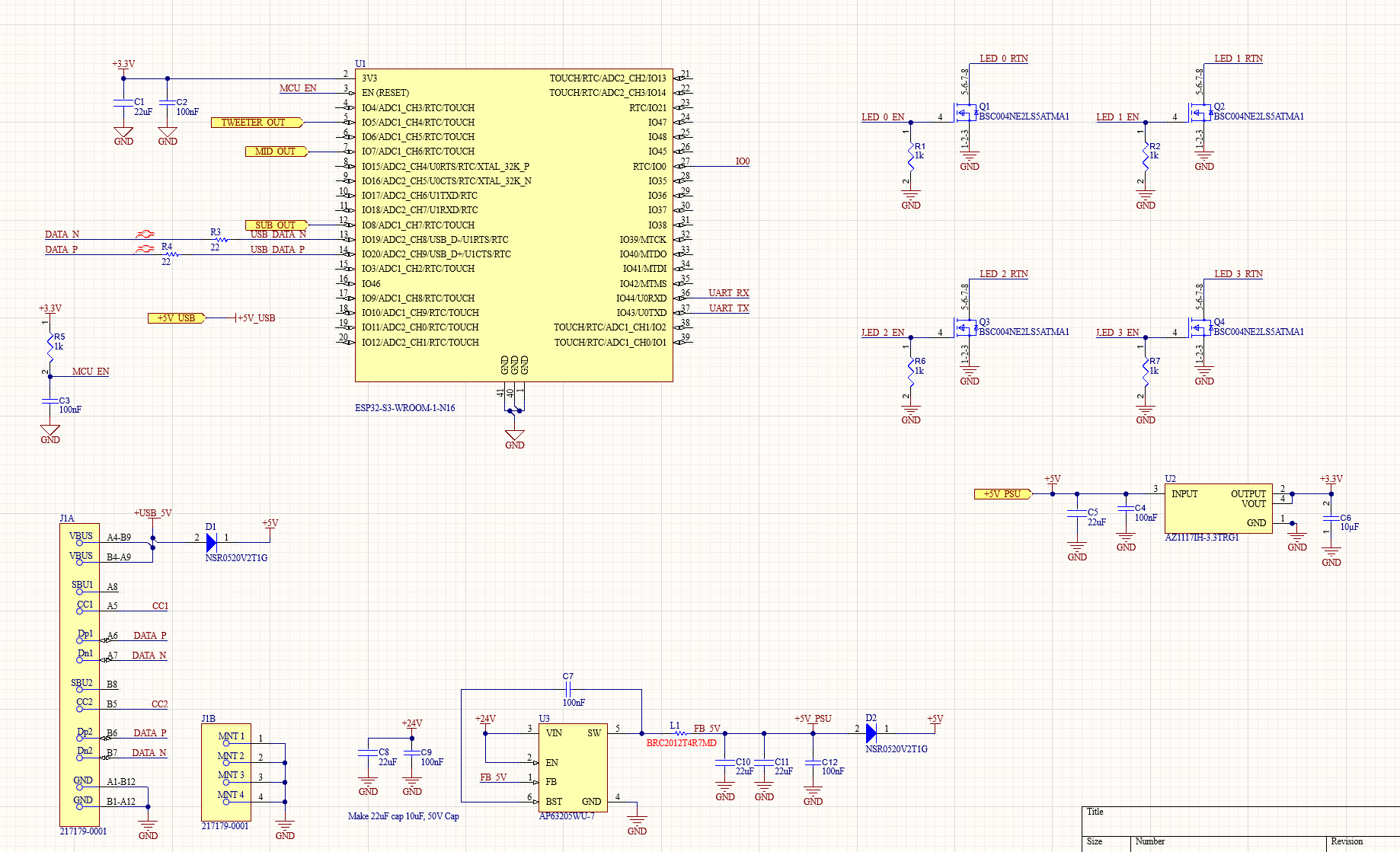Select capacitor C7 100nF bootstrap symbol
1400x852 pixels.
click(x=568, y=689)
